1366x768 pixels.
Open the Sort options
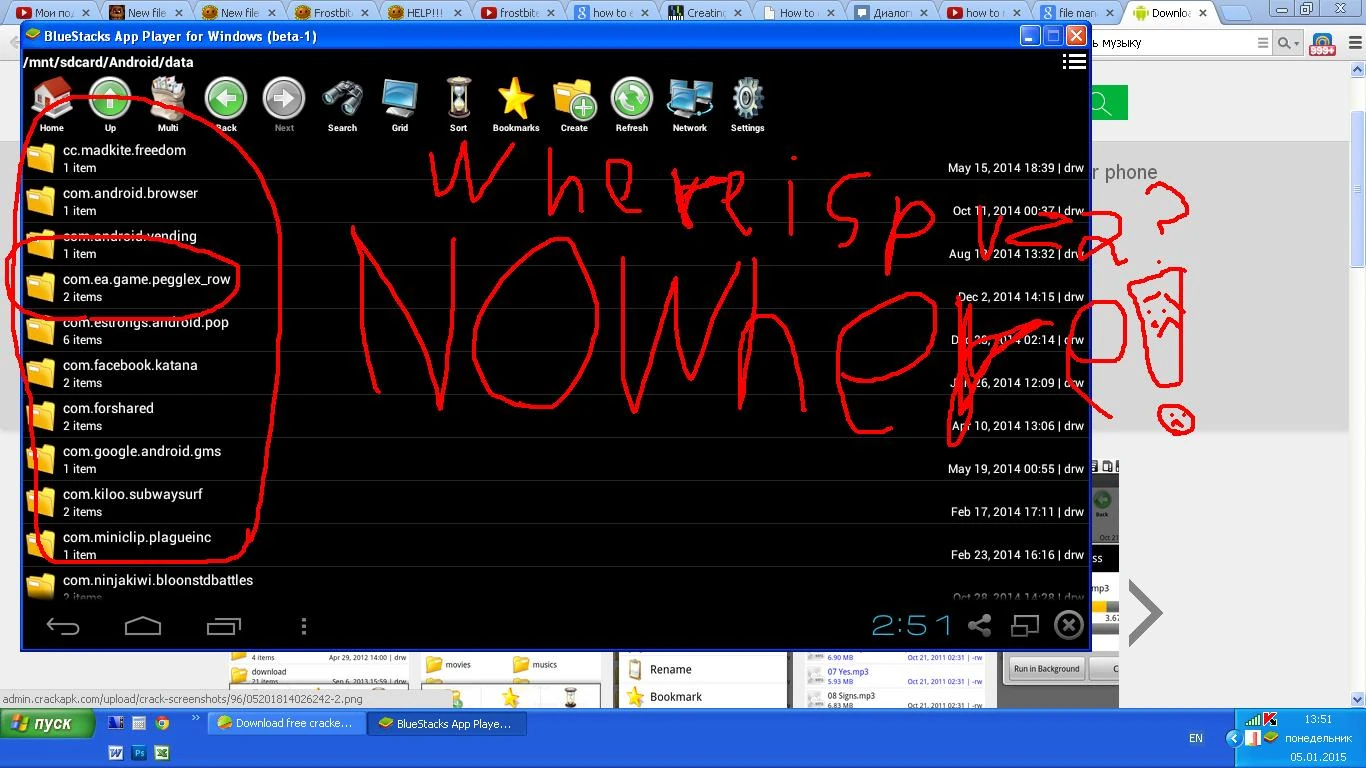[x=458, y=104]
